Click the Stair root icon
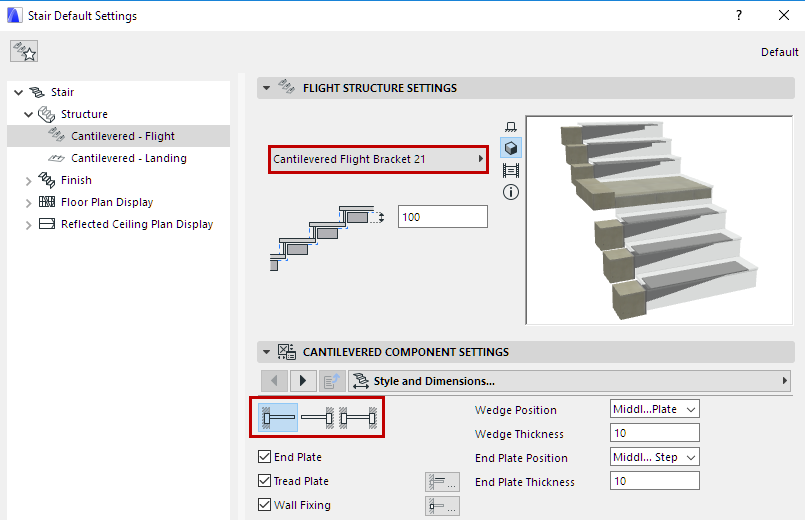805x520 pixels. (37, 92)
